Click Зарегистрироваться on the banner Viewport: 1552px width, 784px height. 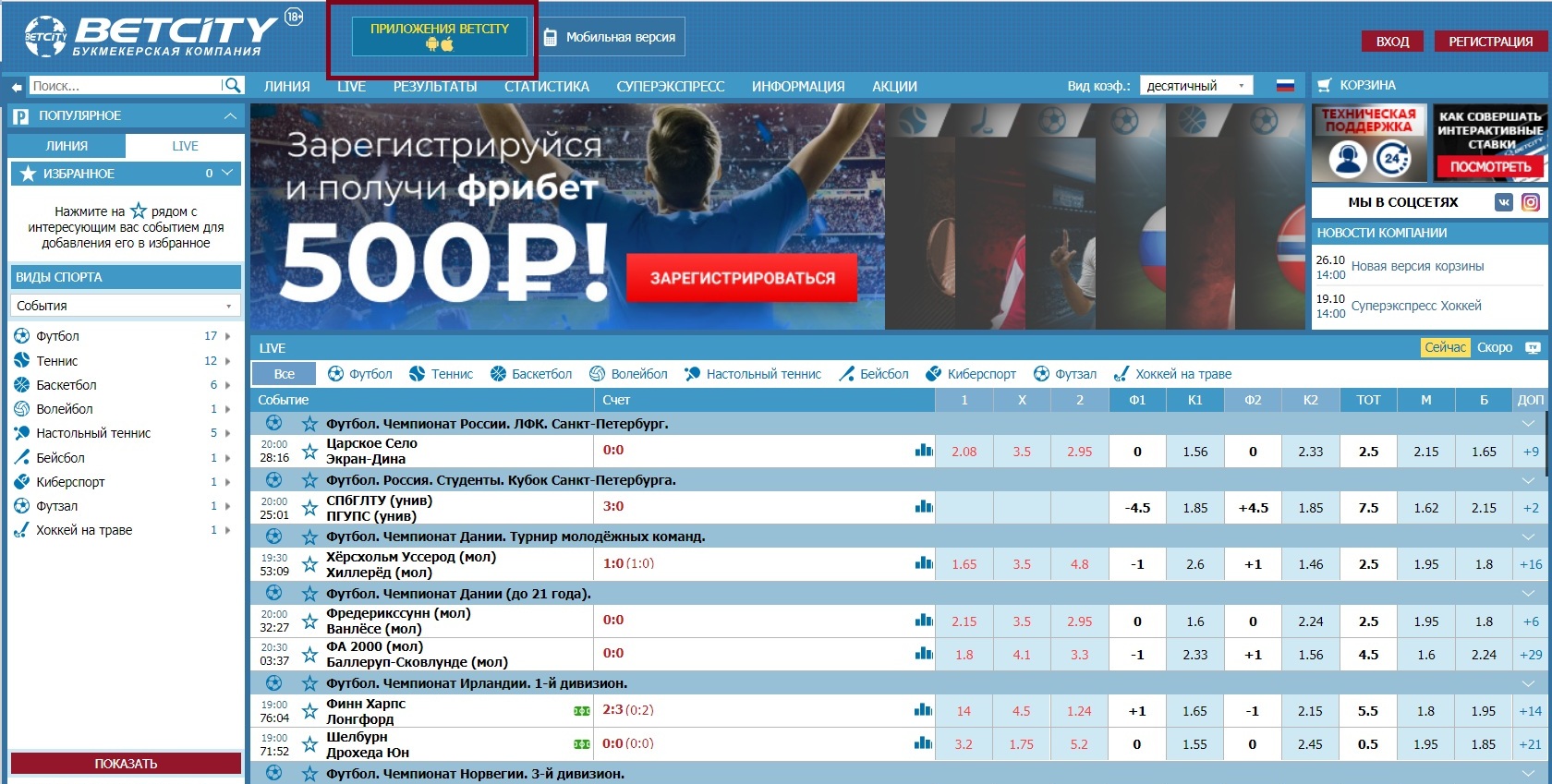click(742, 278)
